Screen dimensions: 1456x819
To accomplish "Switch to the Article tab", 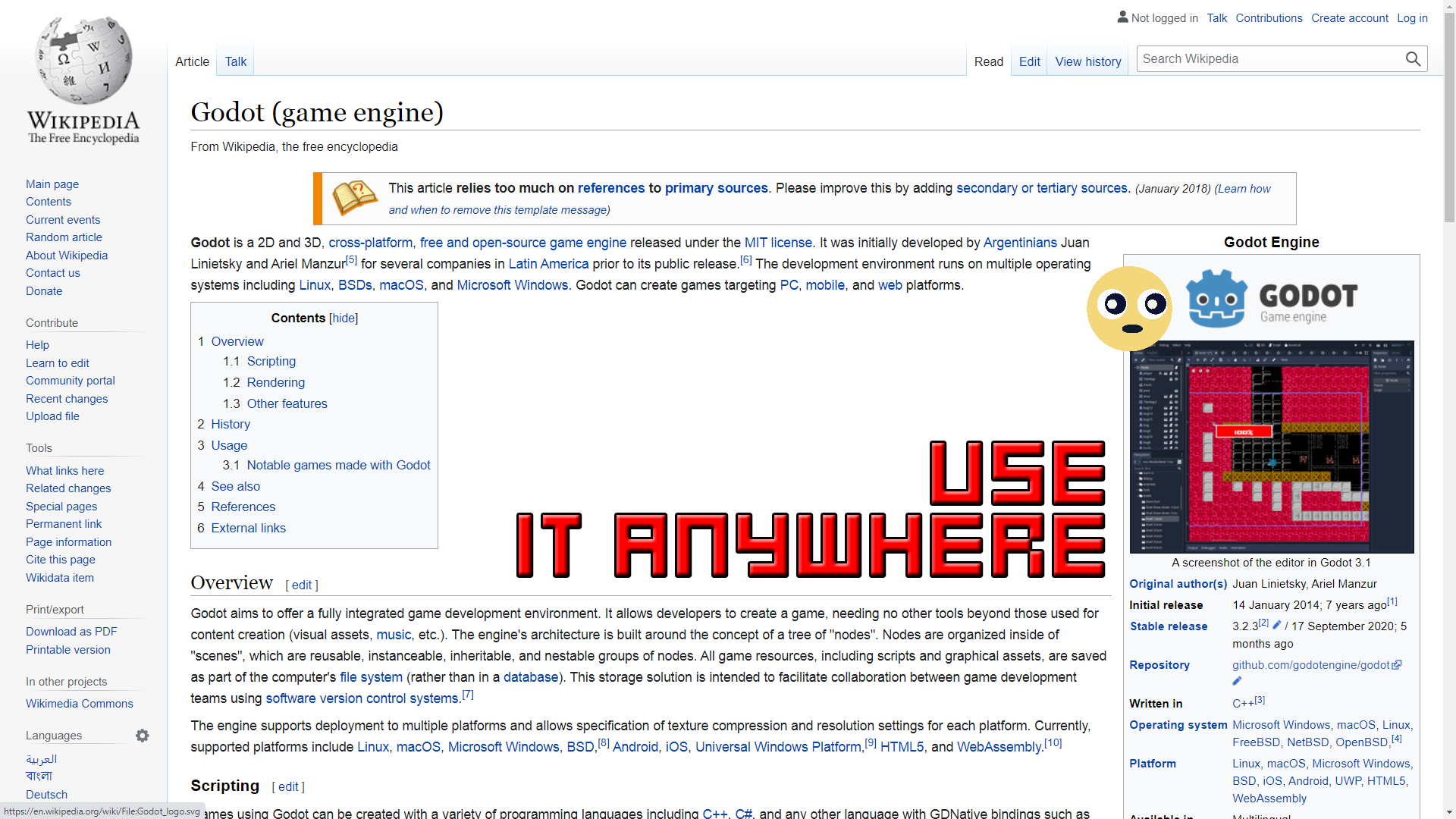I will click(192, 61).
